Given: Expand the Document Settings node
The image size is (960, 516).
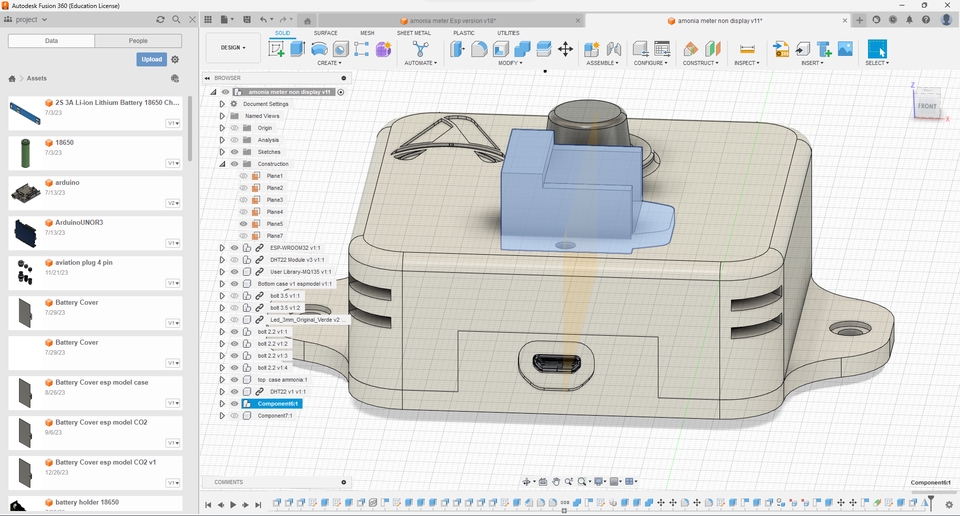Looking at the screenshot, I should point(222,104).
